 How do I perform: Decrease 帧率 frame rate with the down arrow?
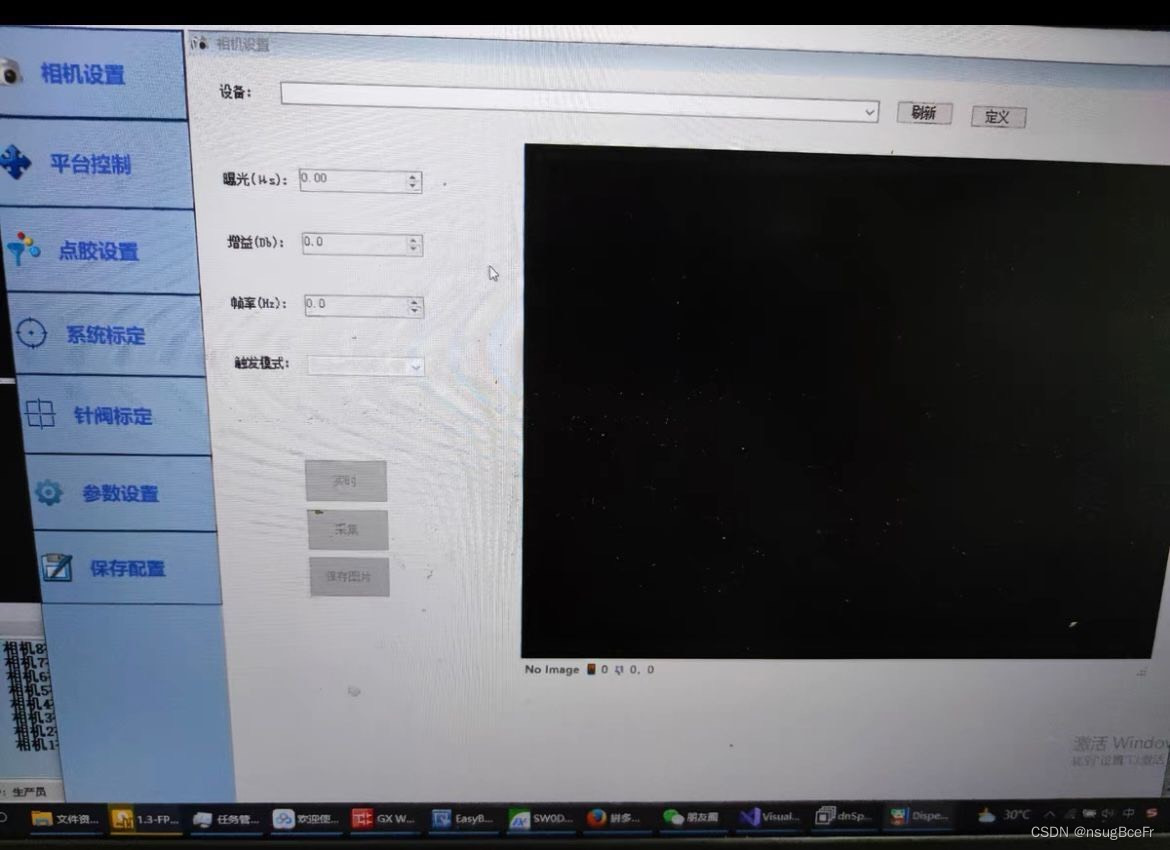tap(415, 311)
